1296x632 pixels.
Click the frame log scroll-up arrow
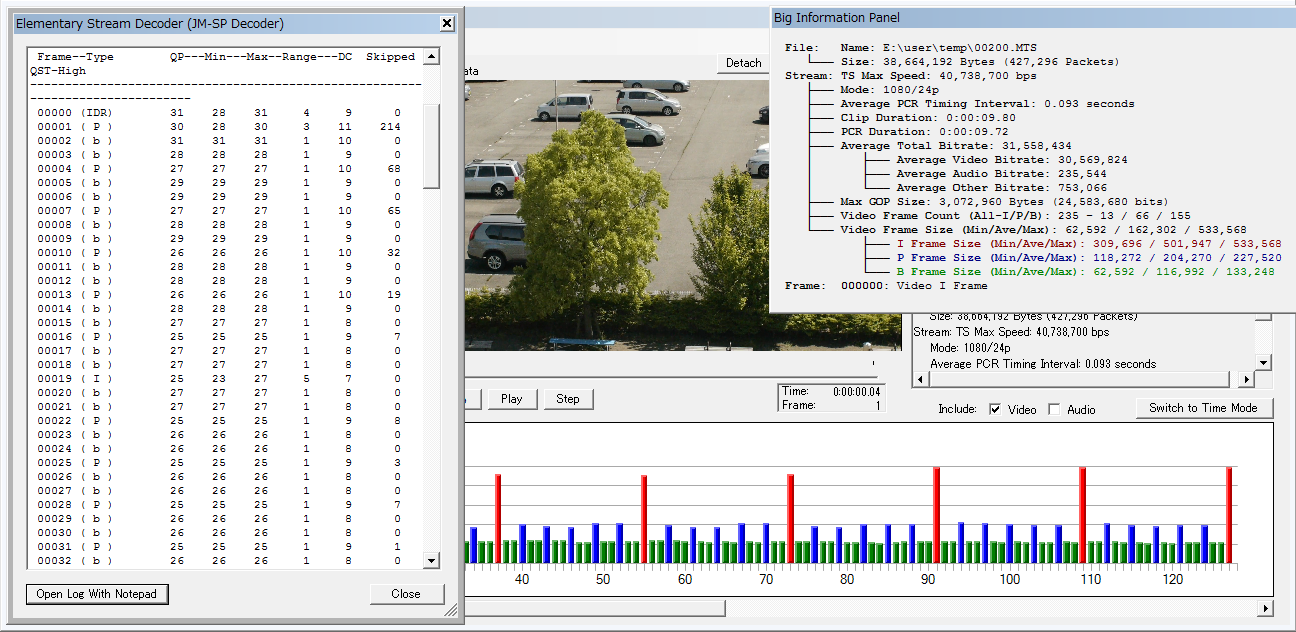(x=431, y=58)
